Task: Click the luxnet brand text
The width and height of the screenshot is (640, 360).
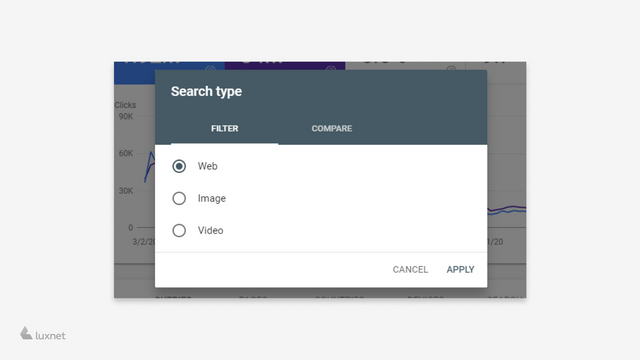Action: click(x=50, y=336)
